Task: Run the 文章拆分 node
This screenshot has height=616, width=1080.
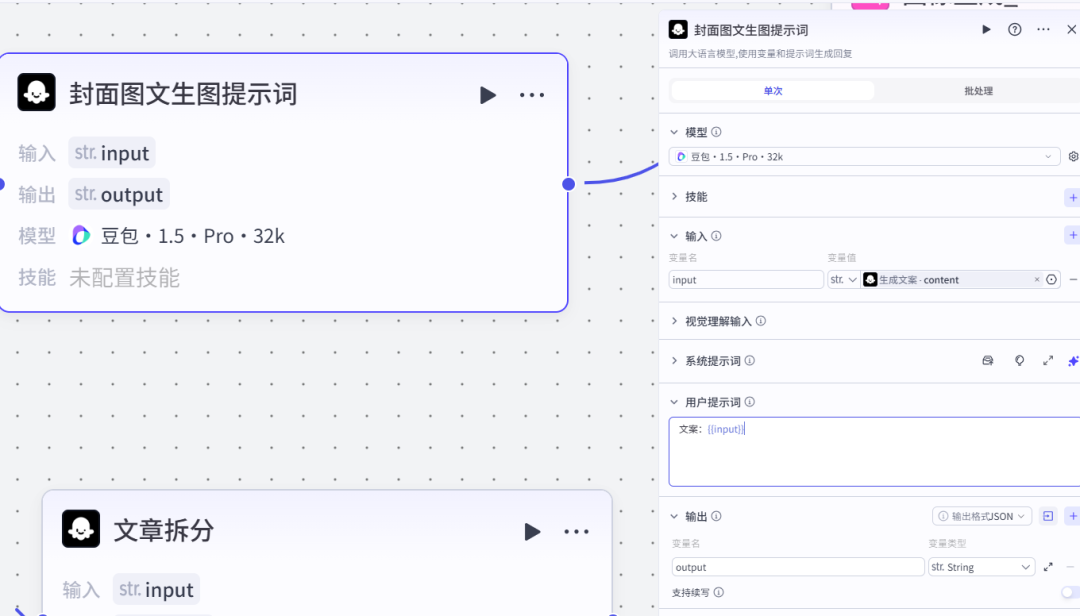Action: 532,531
